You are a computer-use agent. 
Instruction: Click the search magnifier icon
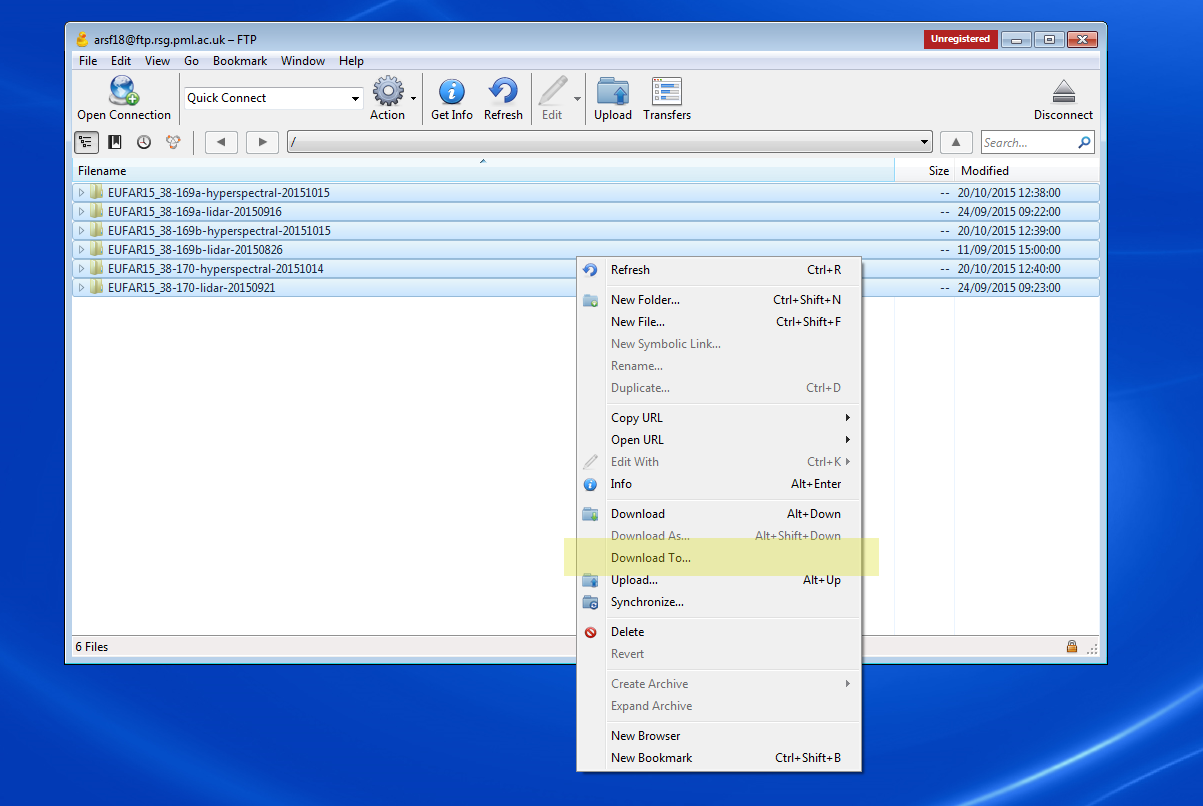pos(1083,143)
